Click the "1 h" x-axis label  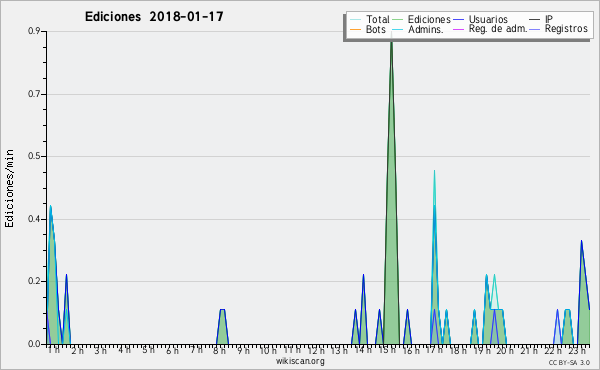[x=54, y=350]
